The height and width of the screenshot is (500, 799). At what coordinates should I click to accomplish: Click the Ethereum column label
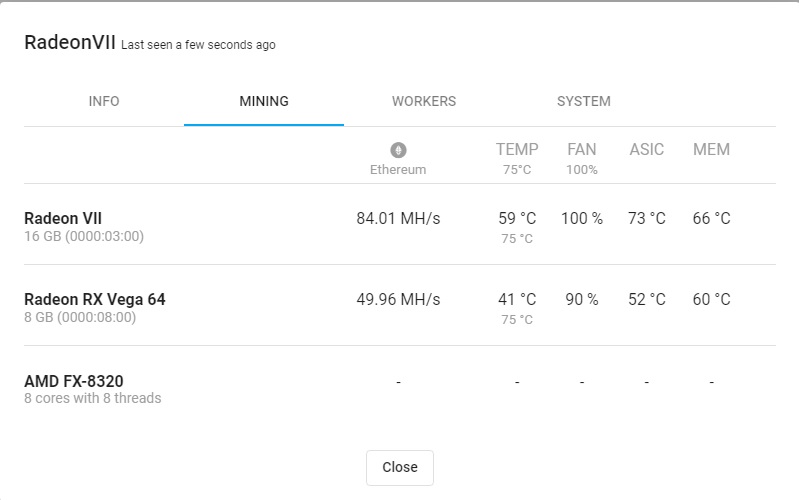[x=398, y=170]
